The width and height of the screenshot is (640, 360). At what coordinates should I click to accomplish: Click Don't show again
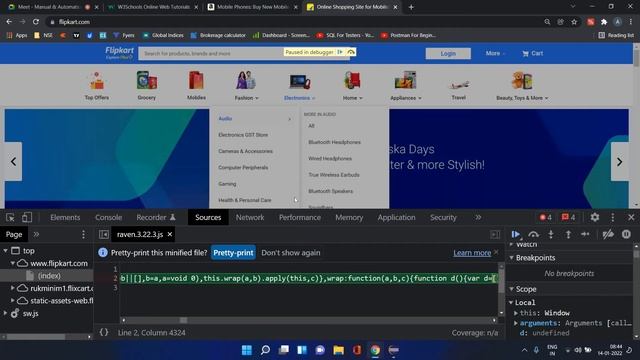[291, 253]
